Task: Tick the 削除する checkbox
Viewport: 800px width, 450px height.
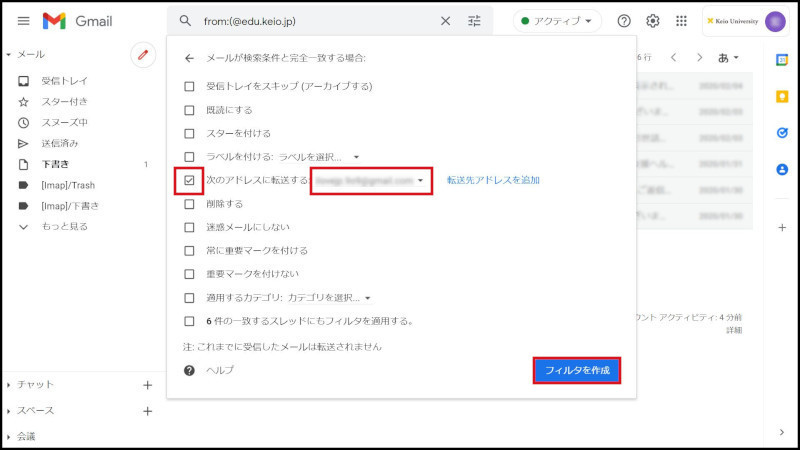Action: tap(189, 203)
